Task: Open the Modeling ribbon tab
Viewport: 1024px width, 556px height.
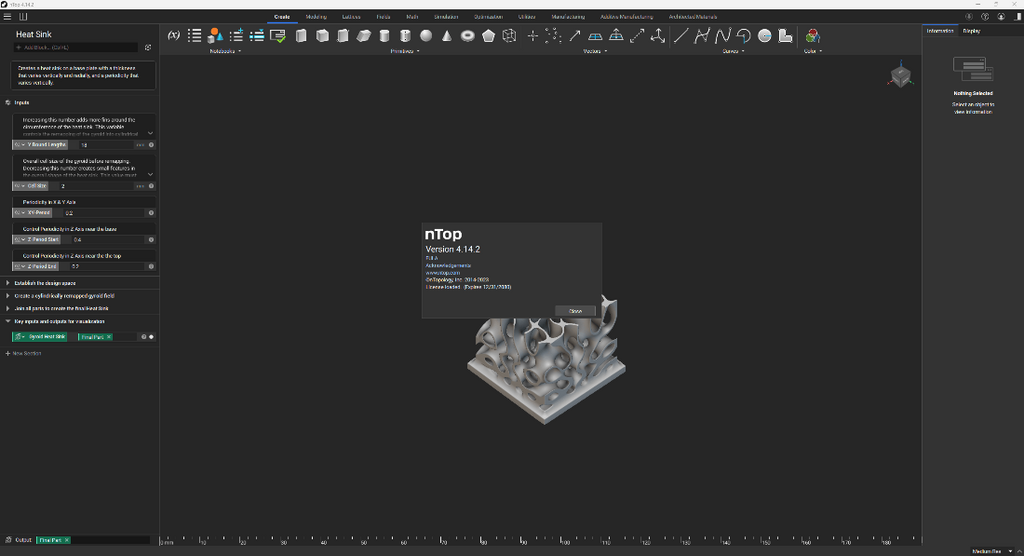Action: pos(316,17)
